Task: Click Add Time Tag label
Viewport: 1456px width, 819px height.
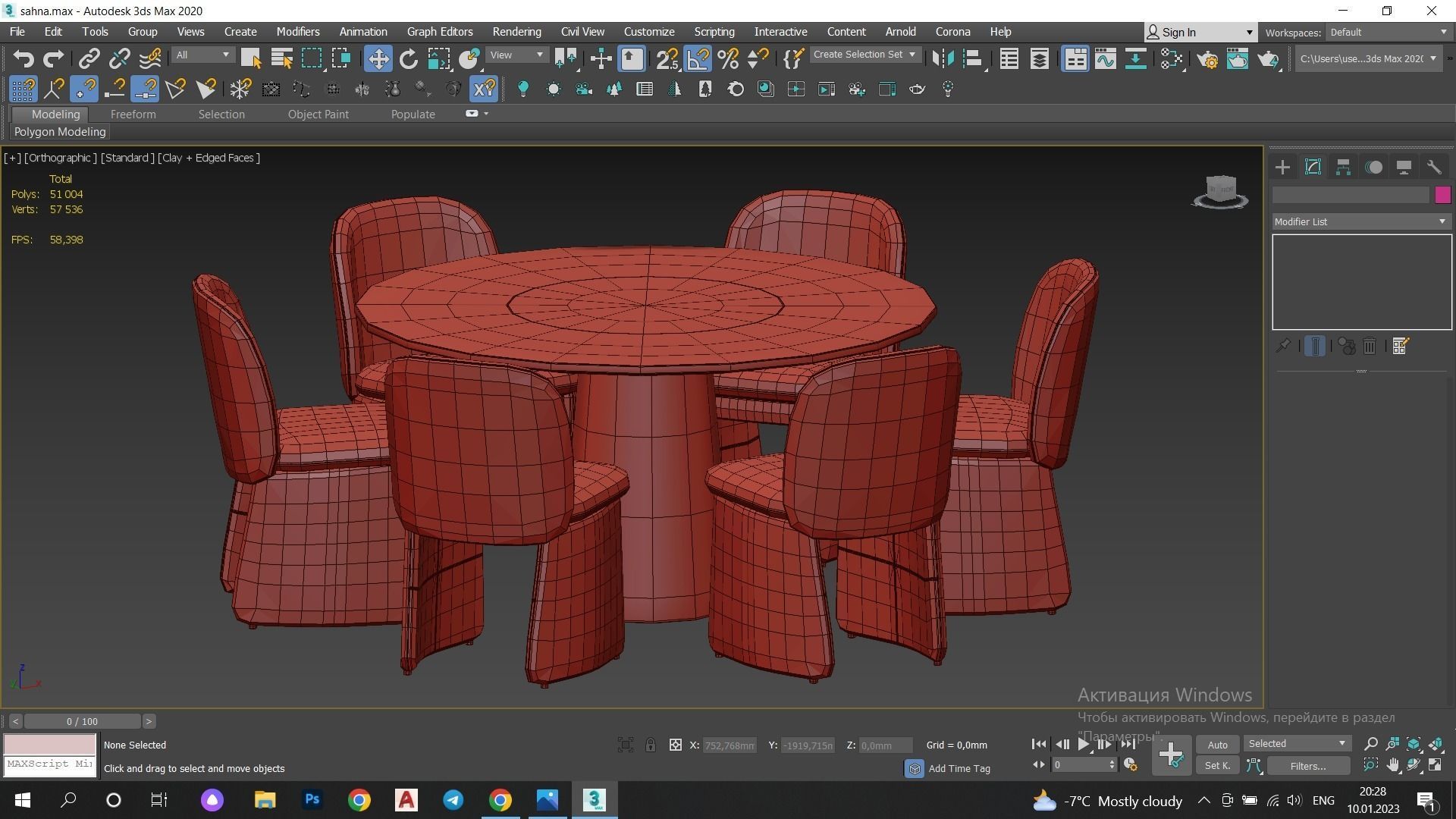Action: pos(959,768)
